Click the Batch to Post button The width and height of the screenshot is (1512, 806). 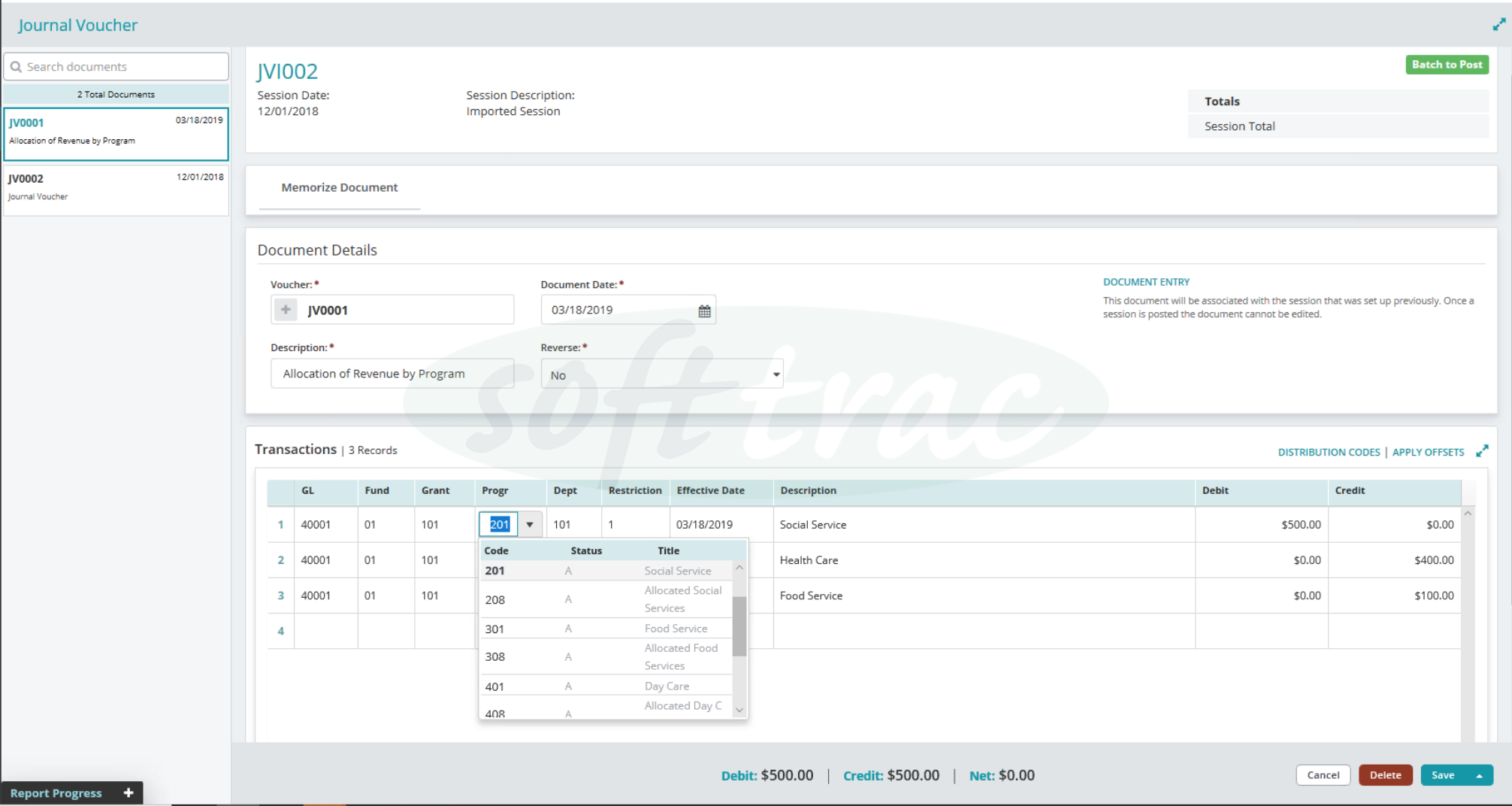click(x=1447, y=65)
